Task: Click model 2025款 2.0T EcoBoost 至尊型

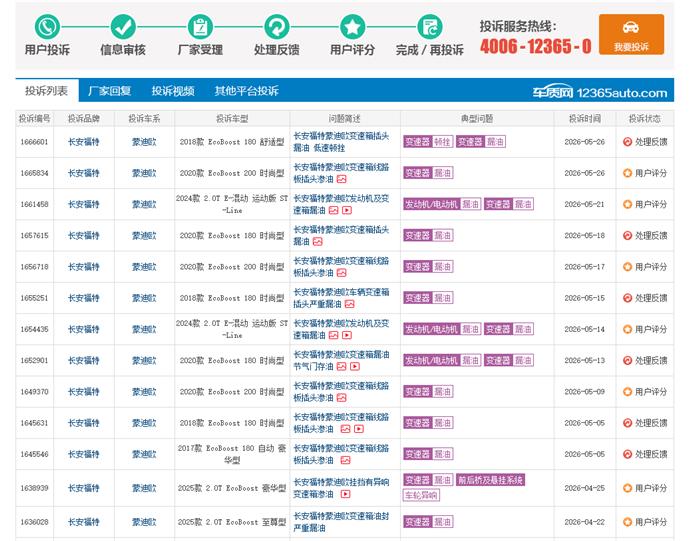Action: (232, 522)
